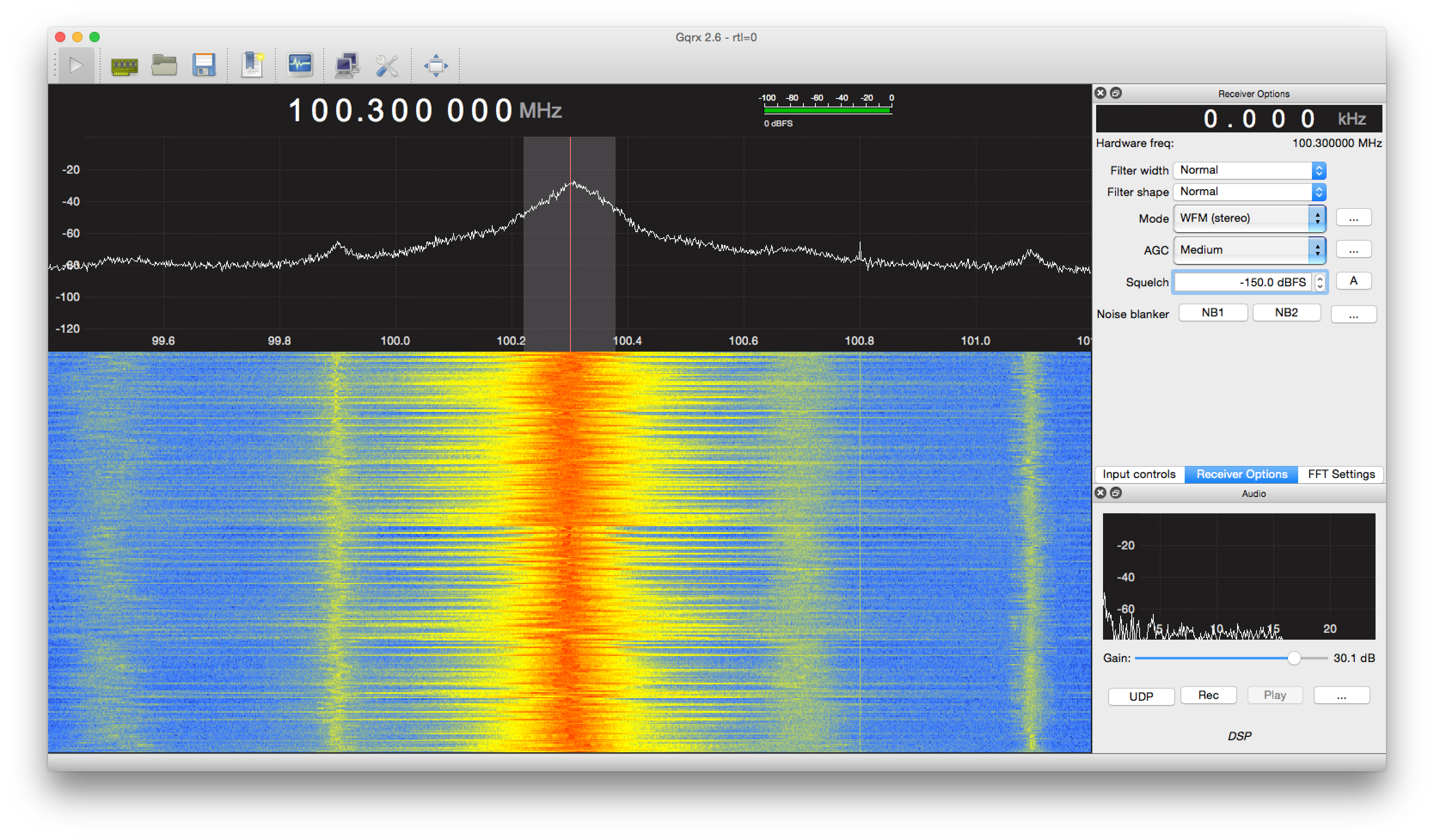Undock the Audio panel
Image resolution: width=1434 pixels, height=840 pixels.
(1116, 493)
